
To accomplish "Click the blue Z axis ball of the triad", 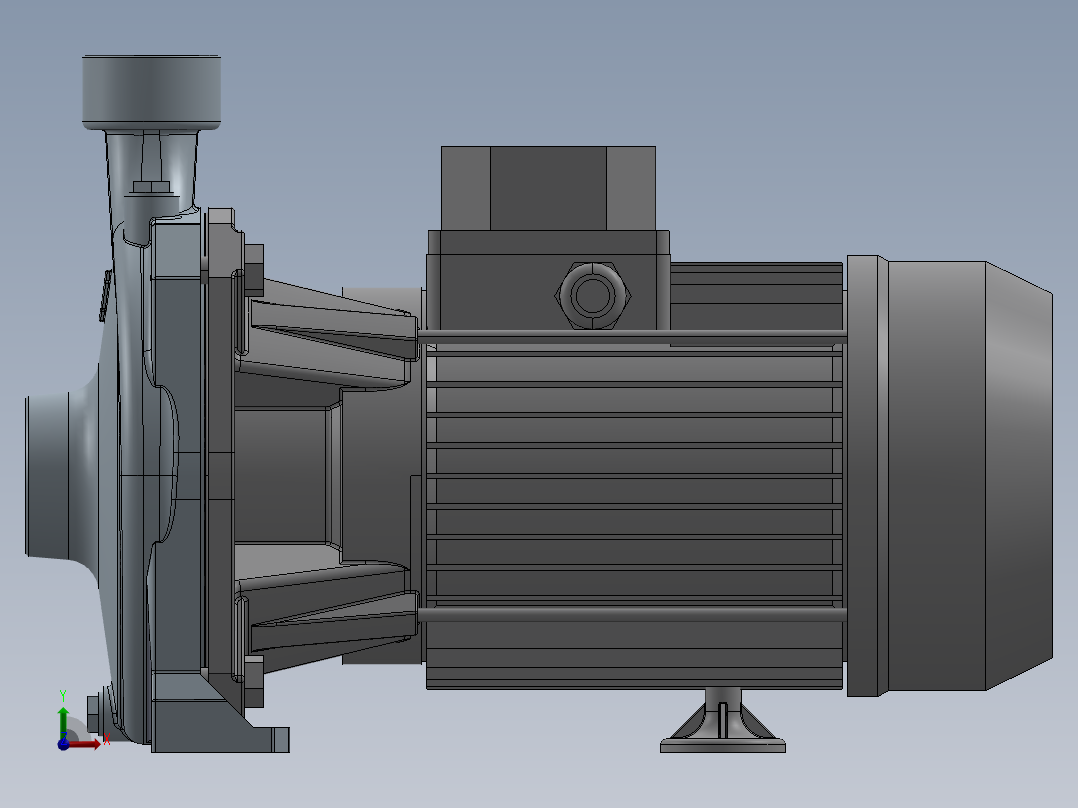I will click(63, 745).
